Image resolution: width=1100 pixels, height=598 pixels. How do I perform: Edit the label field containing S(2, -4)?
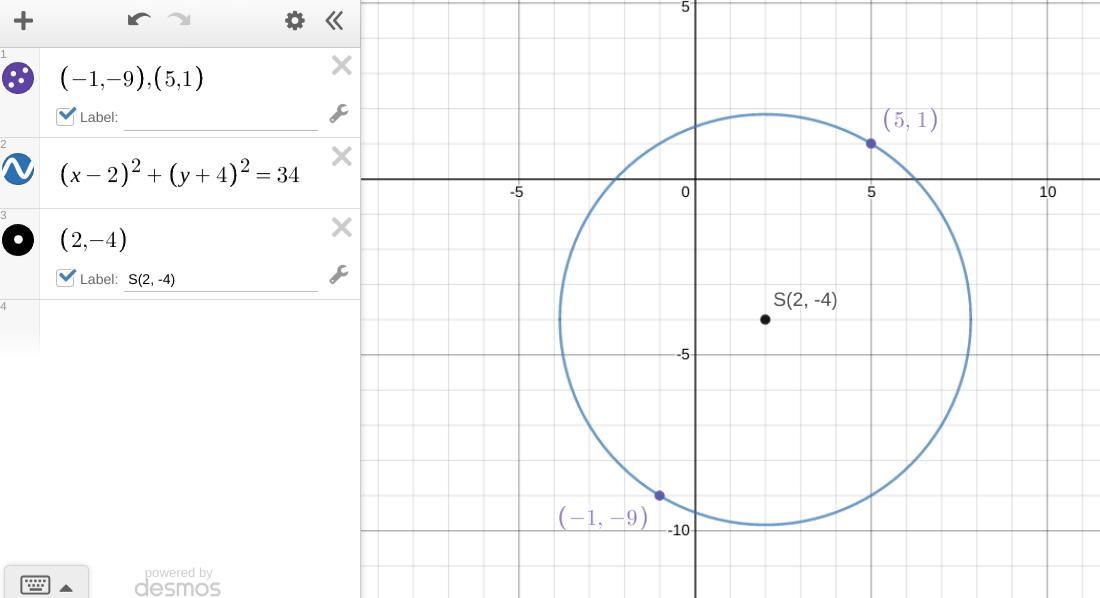[x=221, y=279]
